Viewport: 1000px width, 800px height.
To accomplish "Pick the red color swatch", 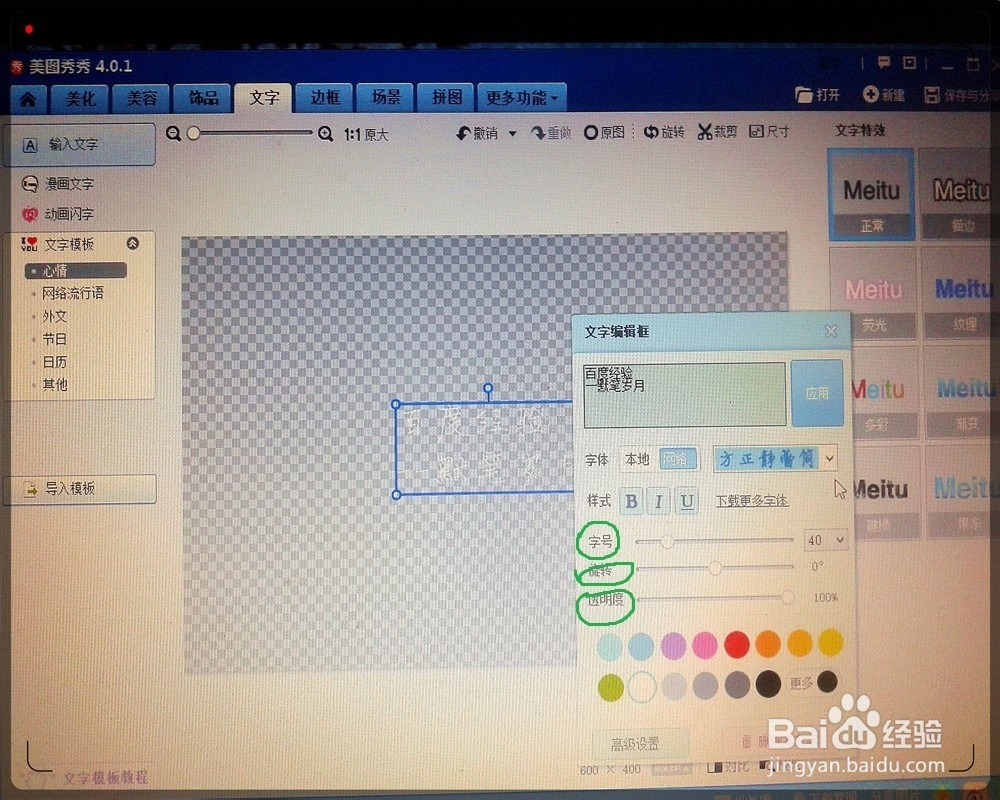I will [x=737, y=645].
